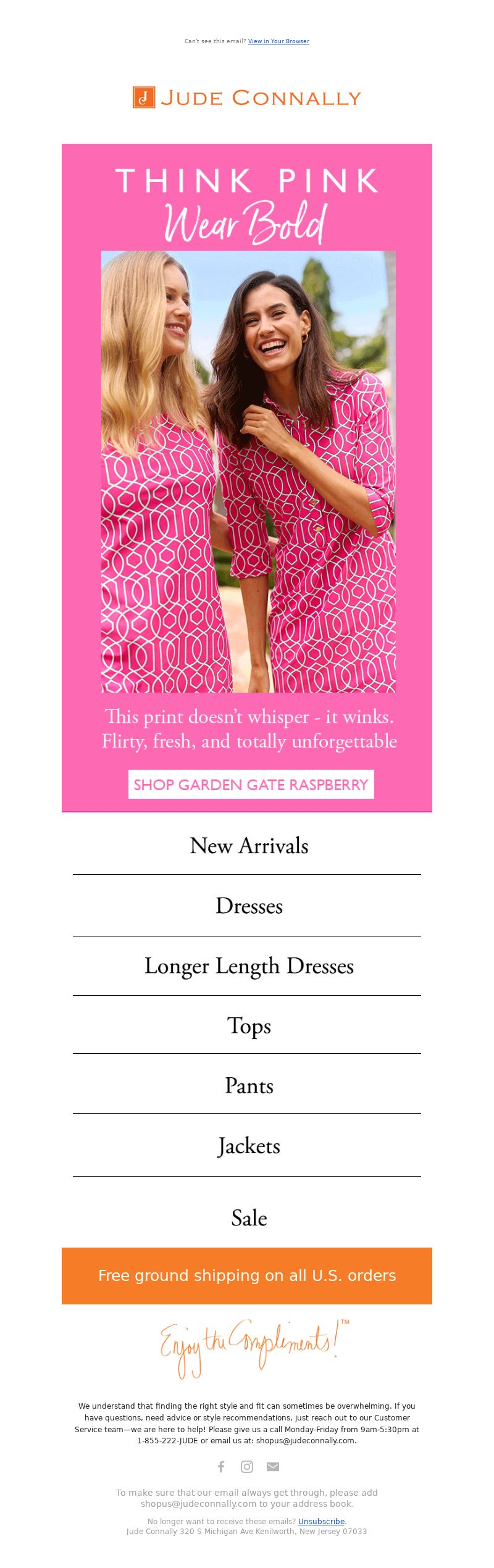Click the Facebook icon in footer
Image resolution: width=494 pixels, height=1568 pixels.
tap(221, 1466)
